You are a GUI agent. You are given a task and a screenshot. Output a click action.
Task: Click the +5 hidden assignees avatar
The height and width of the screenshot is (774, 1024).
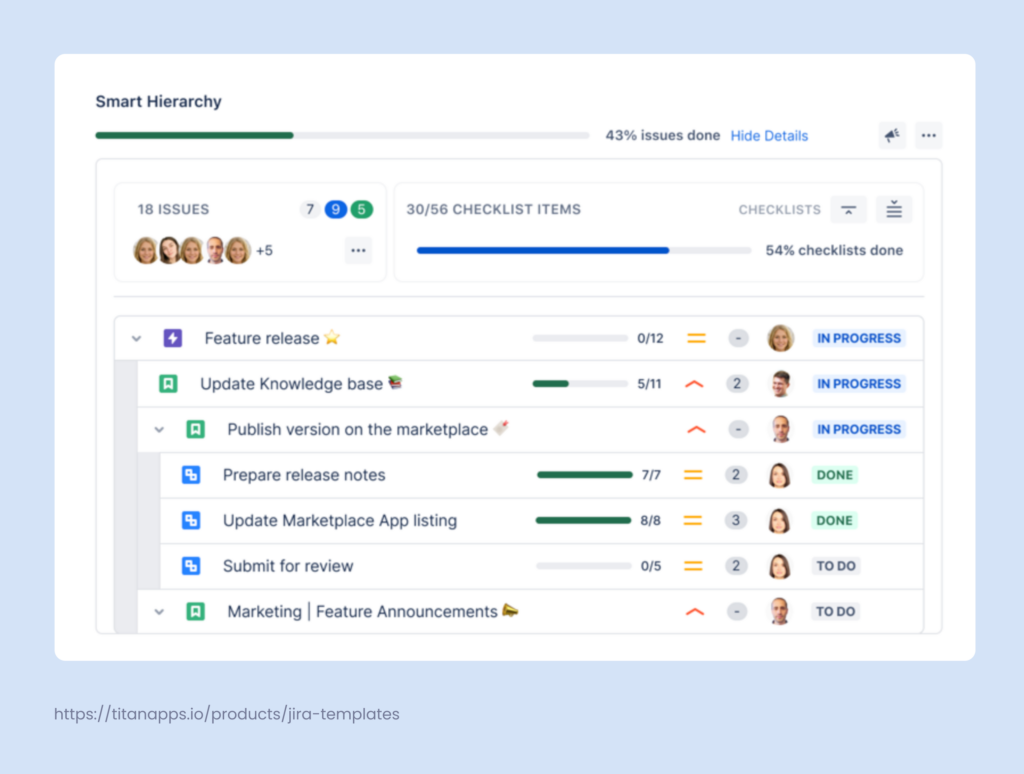click(x=263, y=250)
